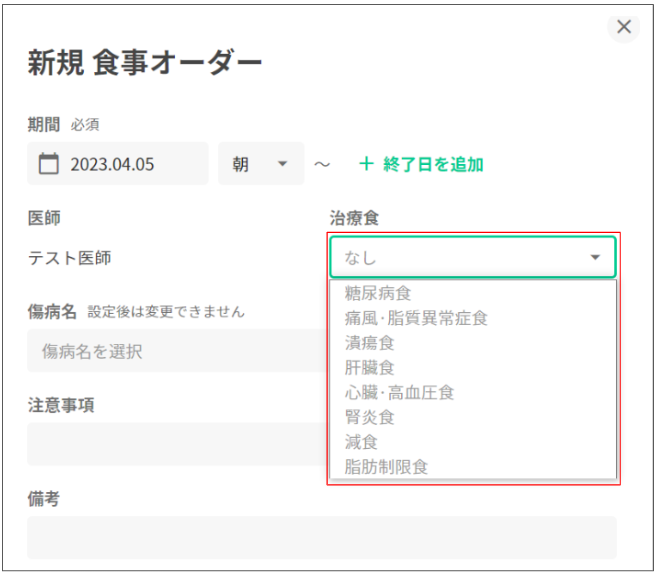Click into the 備考 text field
The width and height of the screenshot is (659, 572).
click(x=321, y=537)
